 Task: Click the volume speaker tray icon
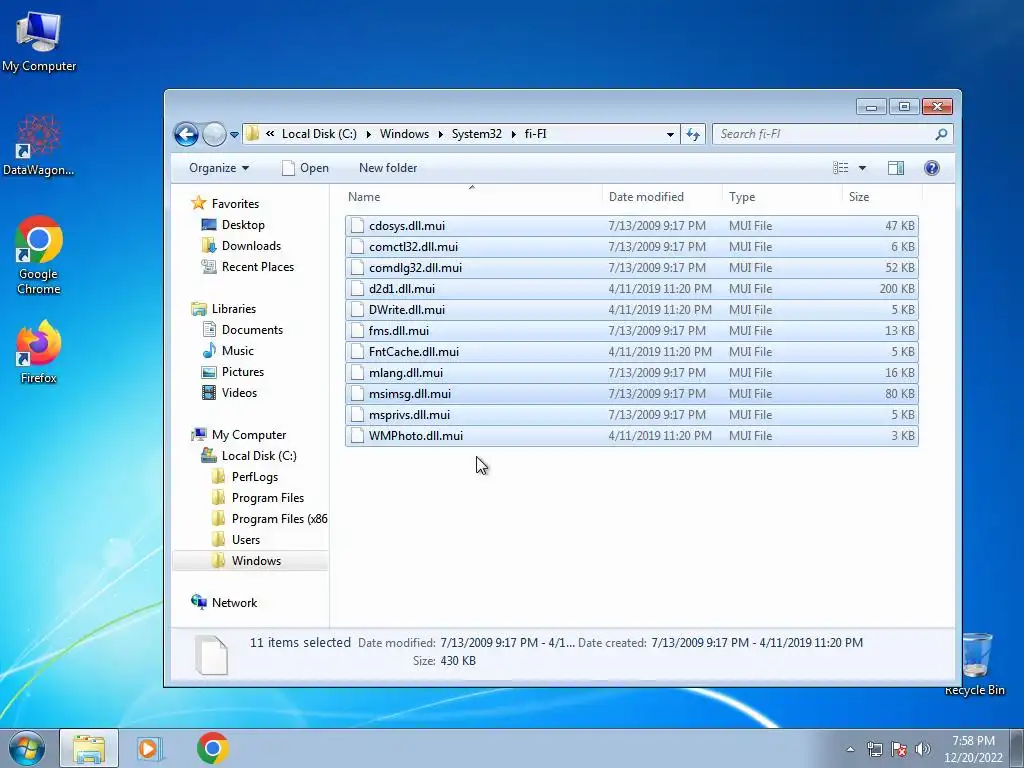tap(923, 749)
